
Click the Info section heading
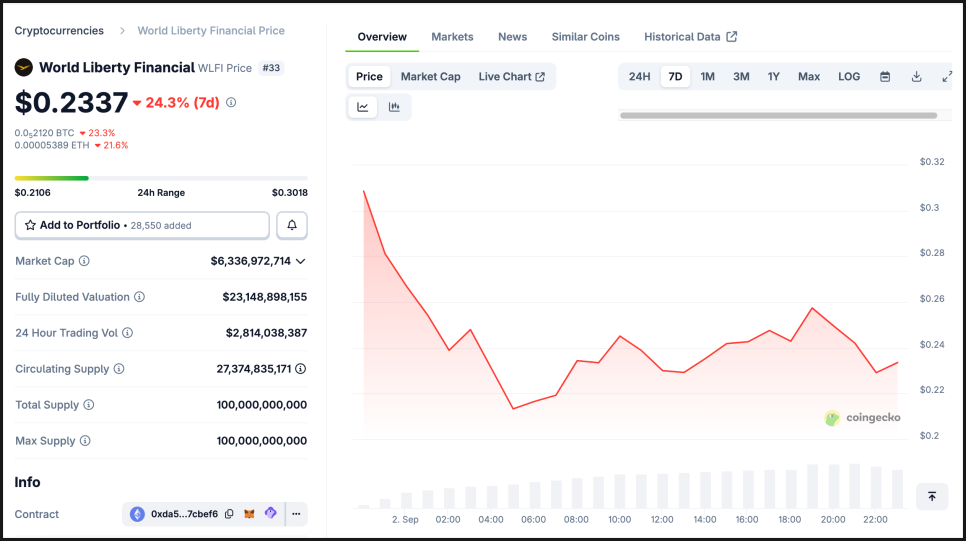[x=28, y=482]
